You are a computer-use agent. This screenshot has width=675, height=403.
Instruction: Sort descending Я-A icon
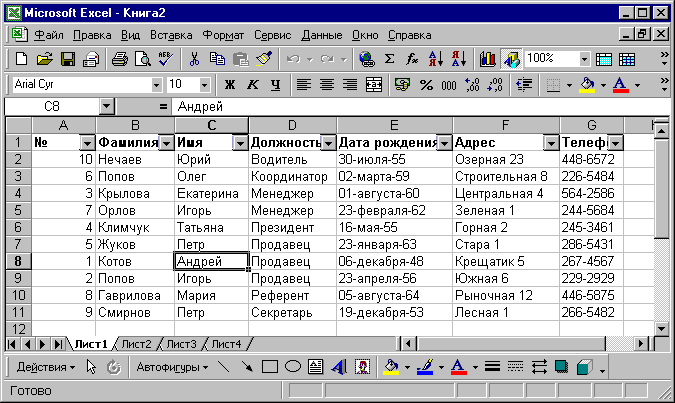coord(459,59)
